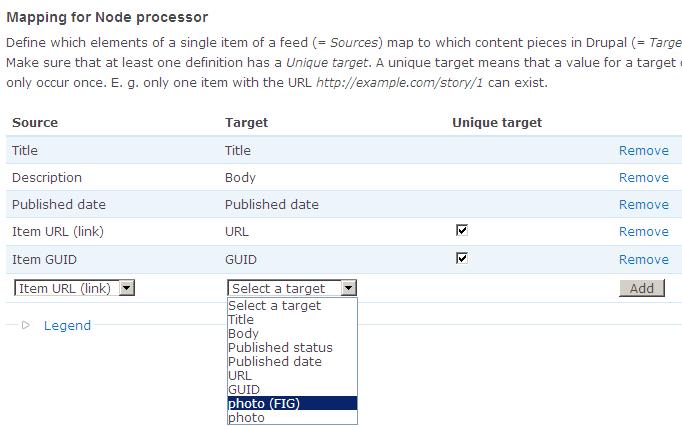The image size is (682, 427).
Task: Open the Select a target dropdown
Action: 291,288
